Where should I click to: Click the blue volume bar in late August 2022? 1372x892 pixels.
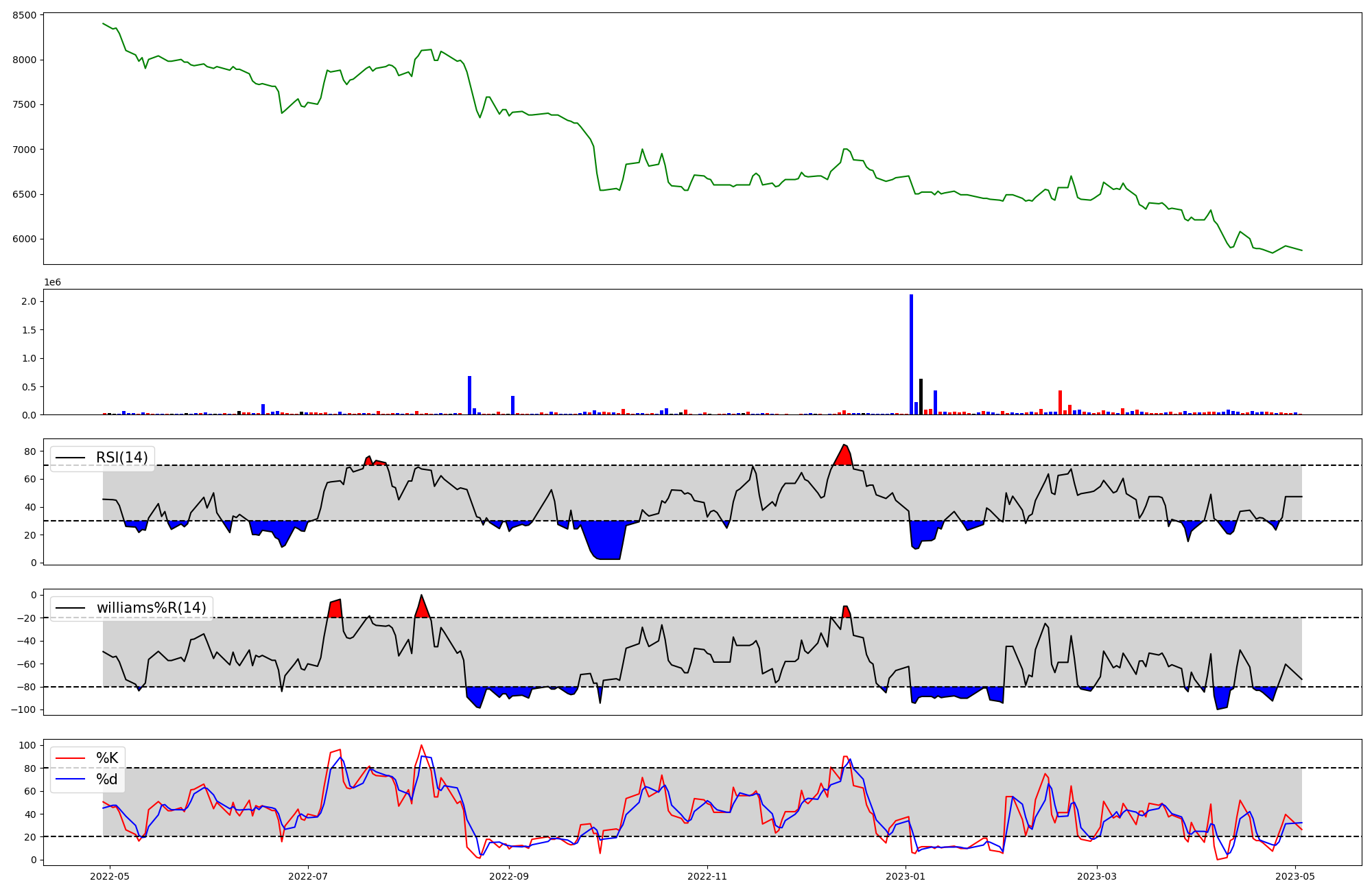point(469,395)
